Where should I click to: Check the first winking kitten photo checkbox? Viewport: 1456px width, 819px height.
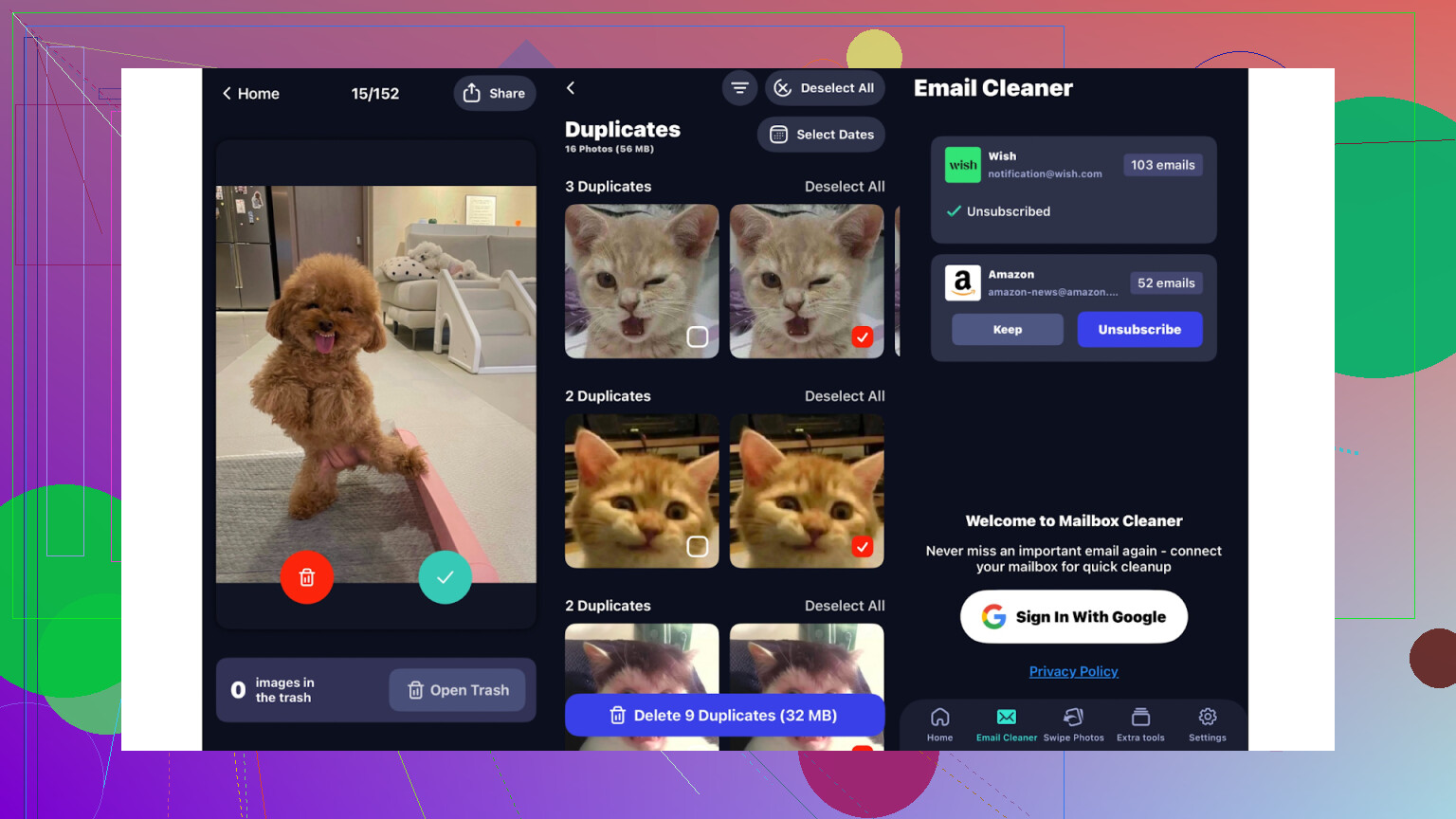(698, 337)
